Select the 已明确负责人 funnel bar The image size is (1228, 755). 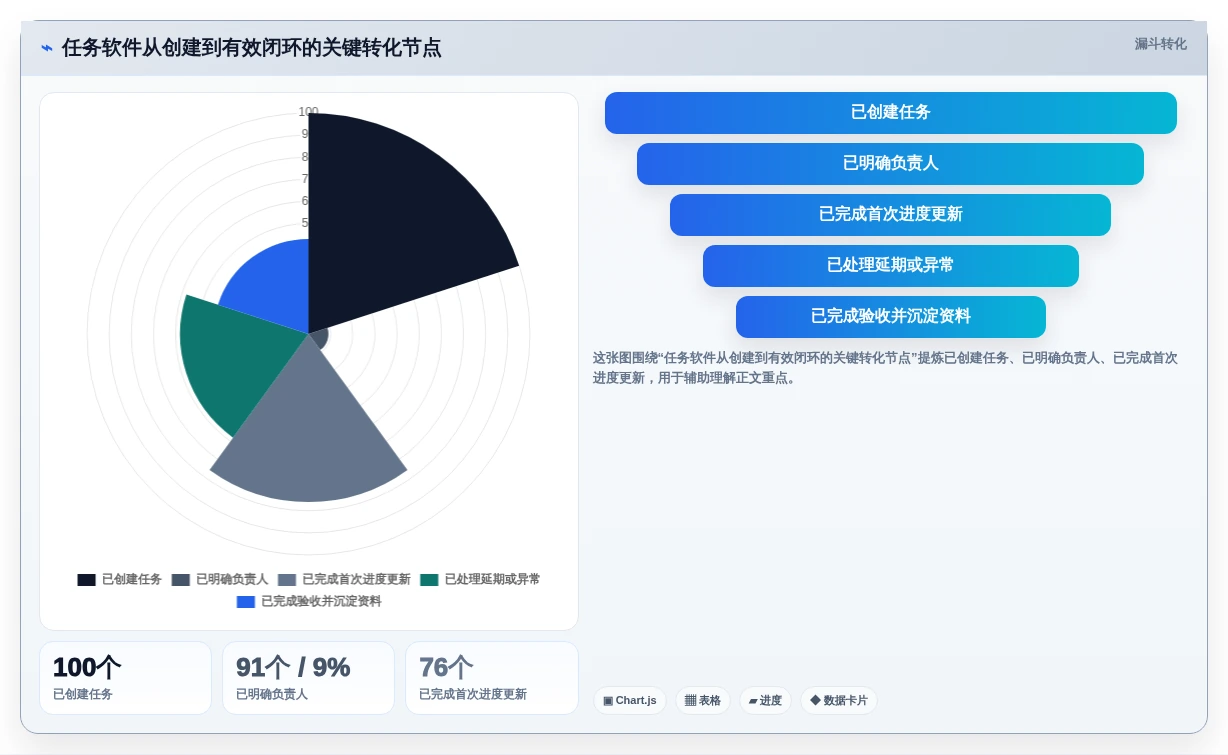click(890, 164)
